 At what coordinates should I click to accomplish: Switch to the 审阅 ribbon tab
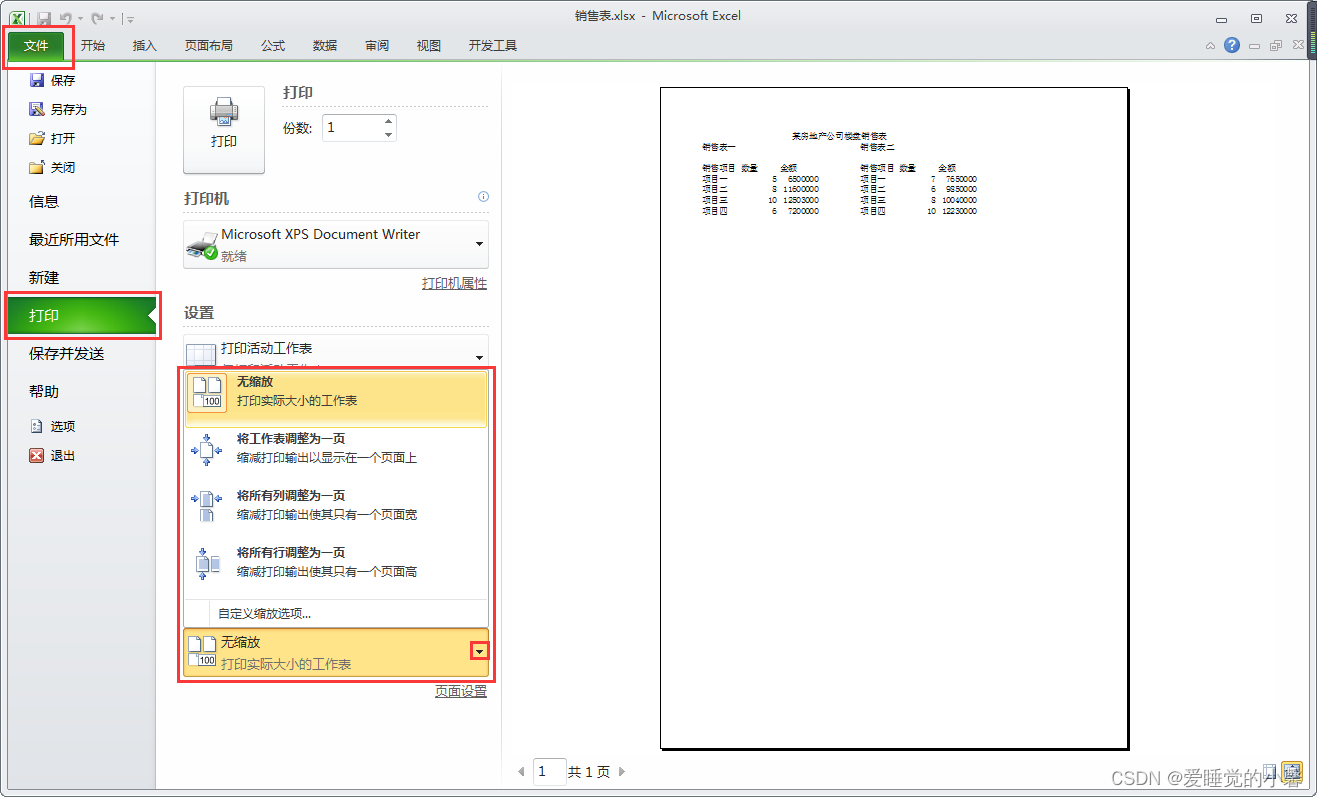pyautogui.click(x=377, y=46)
